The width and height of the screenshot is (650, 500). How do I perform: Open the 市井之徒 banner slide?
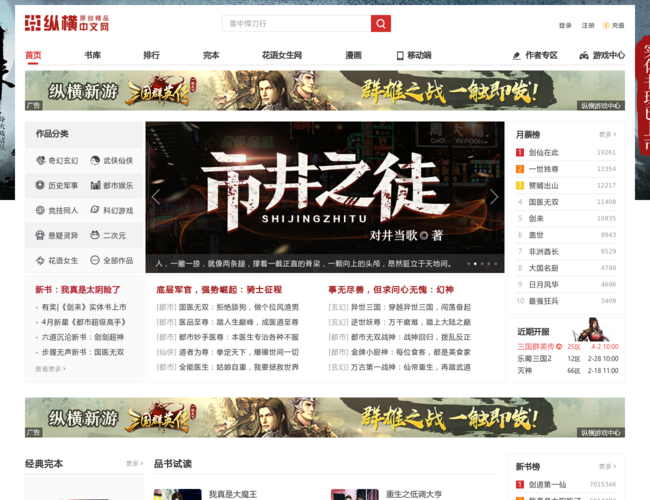coord(325,197)
